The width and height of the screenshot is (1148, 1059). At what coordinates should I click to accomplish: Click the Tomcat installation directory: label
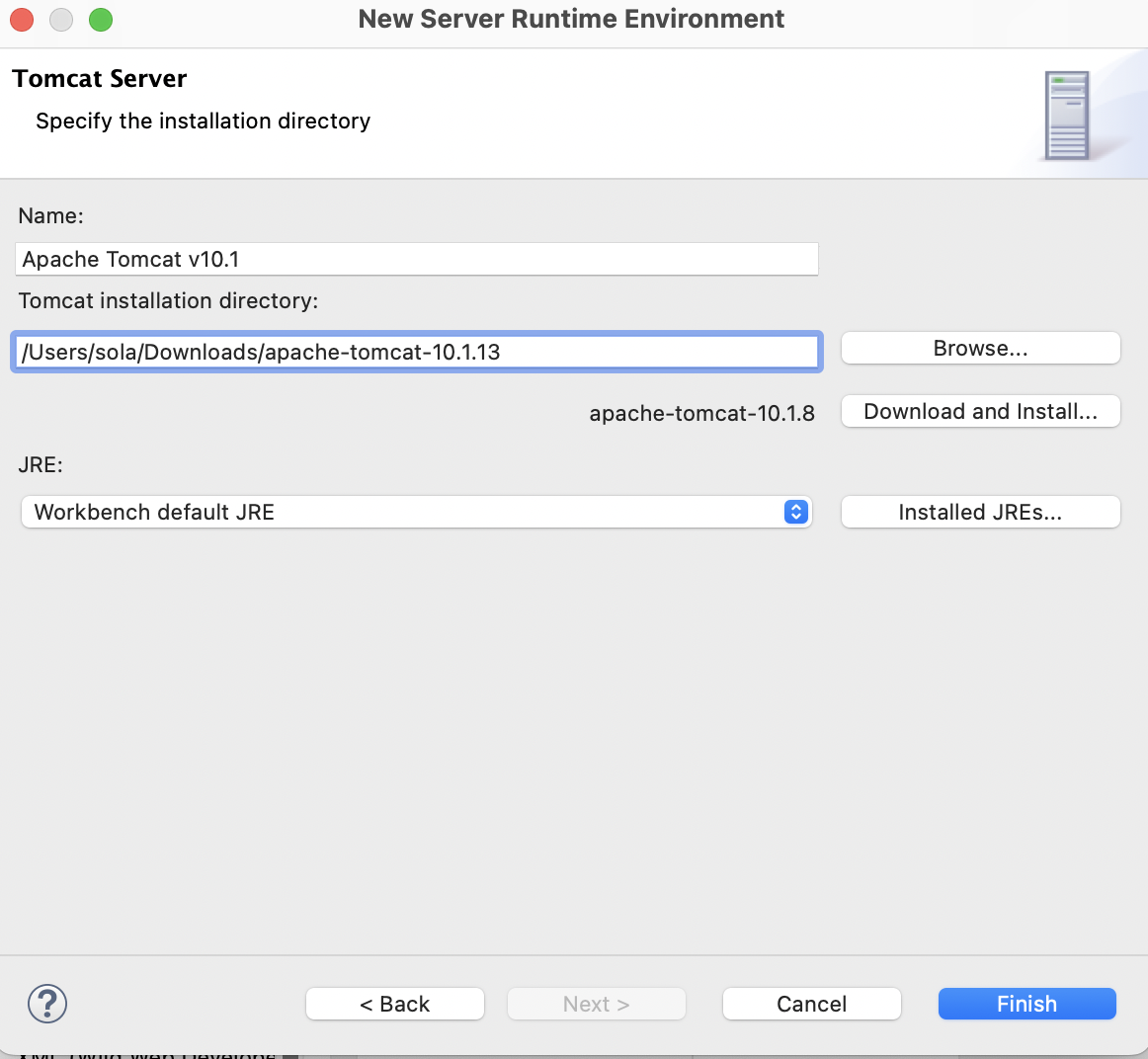(x=168, y=300)
